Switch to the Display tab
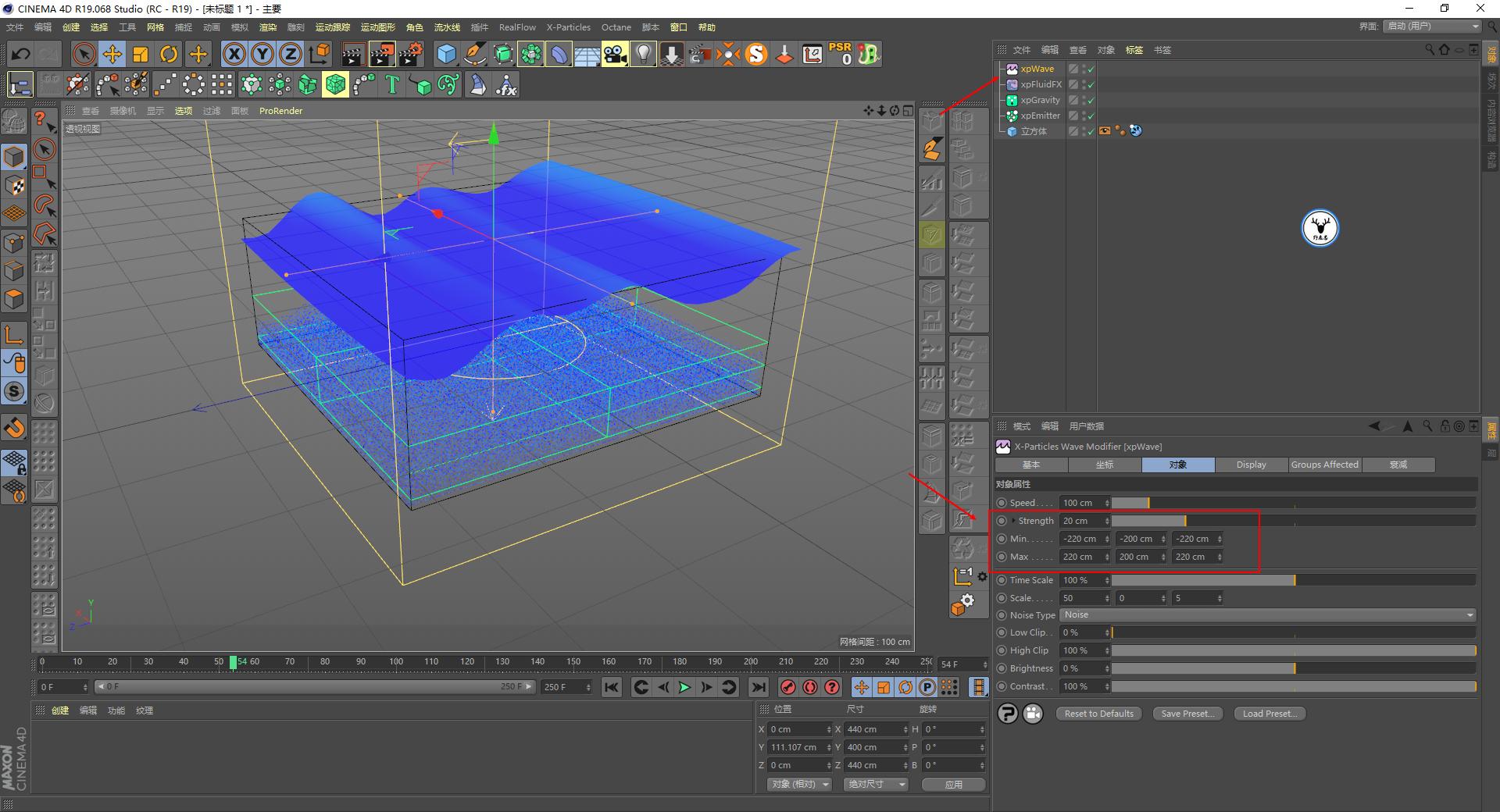 (1251, 465)
